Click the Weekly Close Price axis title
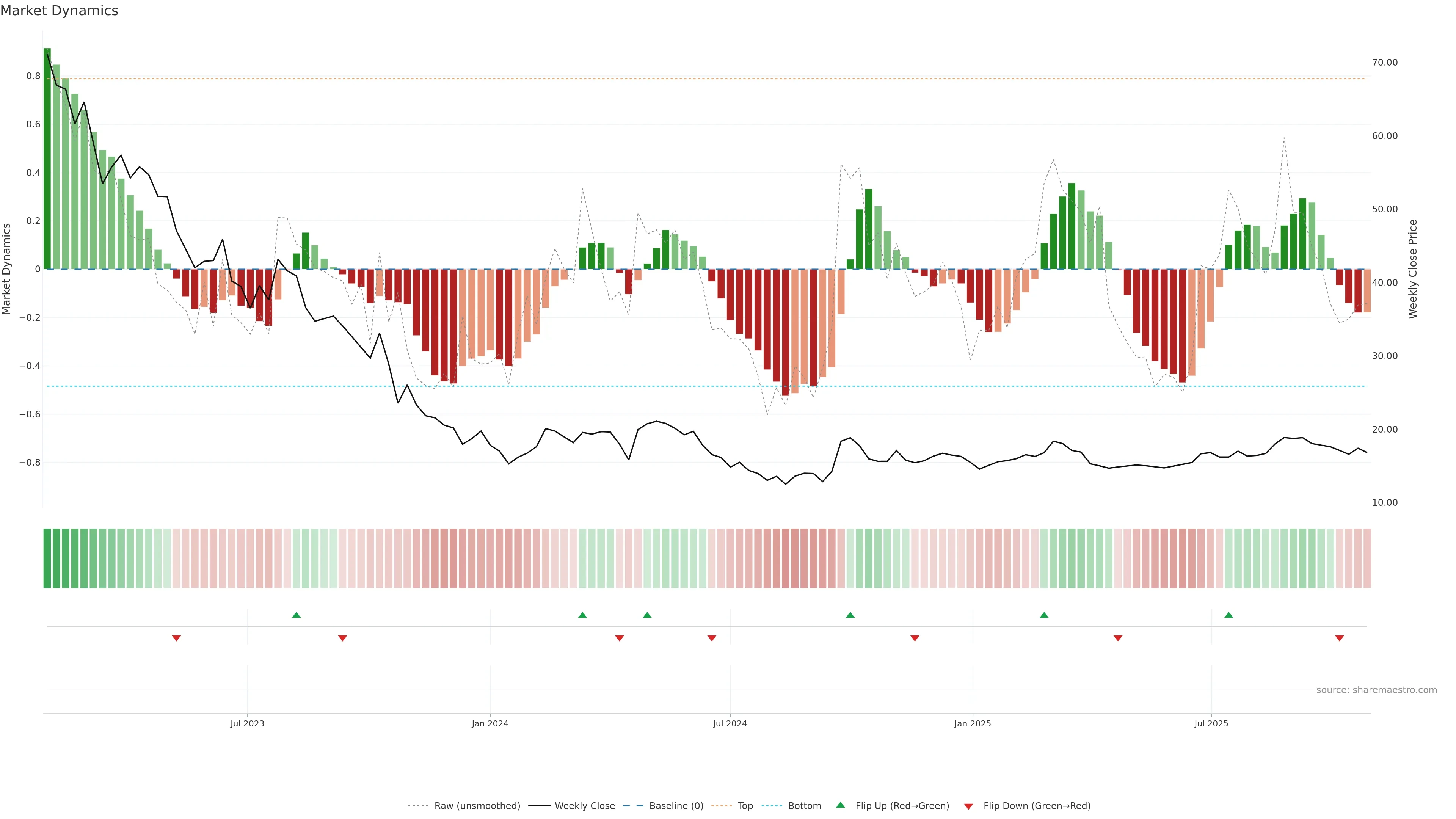The height and width of the screenshot is (819, 1456). click(1412, 269)
